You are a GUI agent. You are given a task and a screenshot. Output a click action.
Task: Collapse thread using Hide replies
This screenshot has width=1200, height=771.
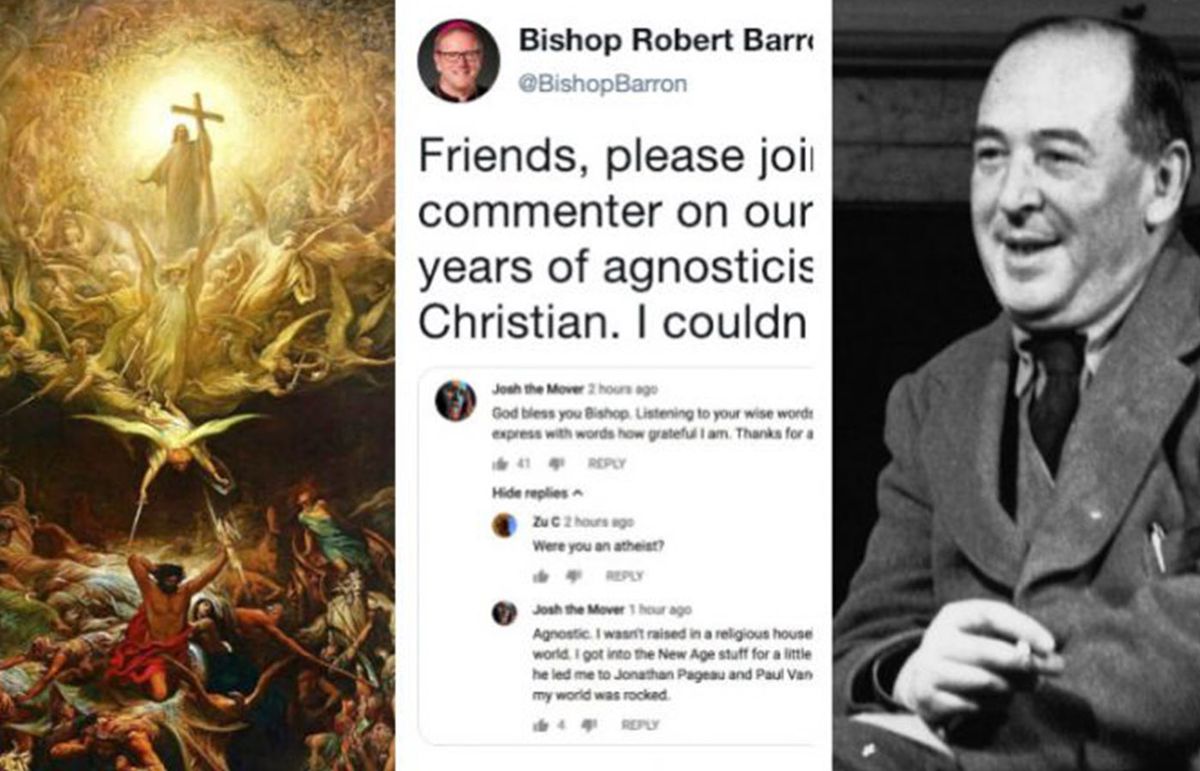coord(538,493)
